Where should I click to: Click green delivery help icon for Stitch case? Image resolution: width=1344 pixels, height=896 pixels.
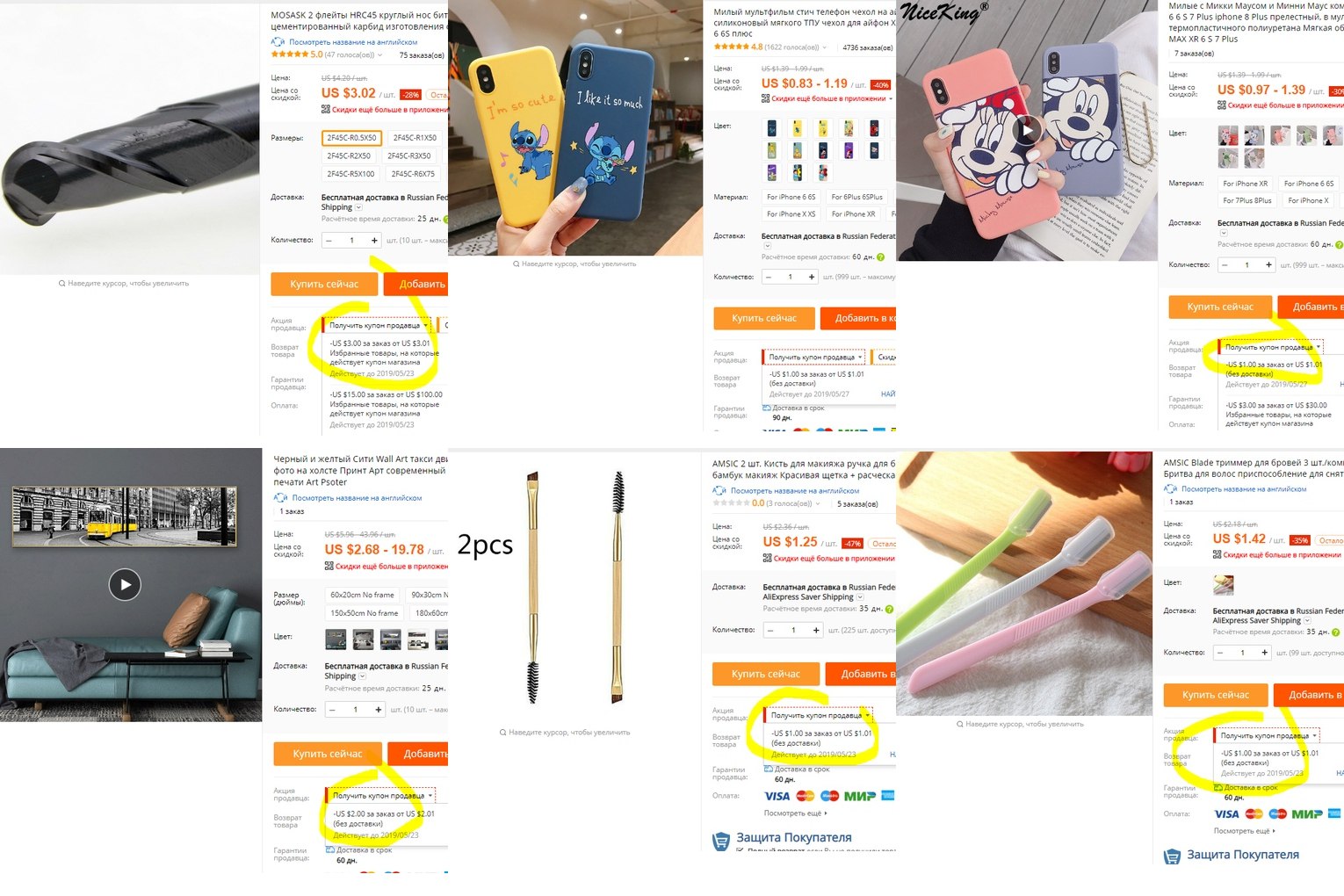tap(880, 257)
